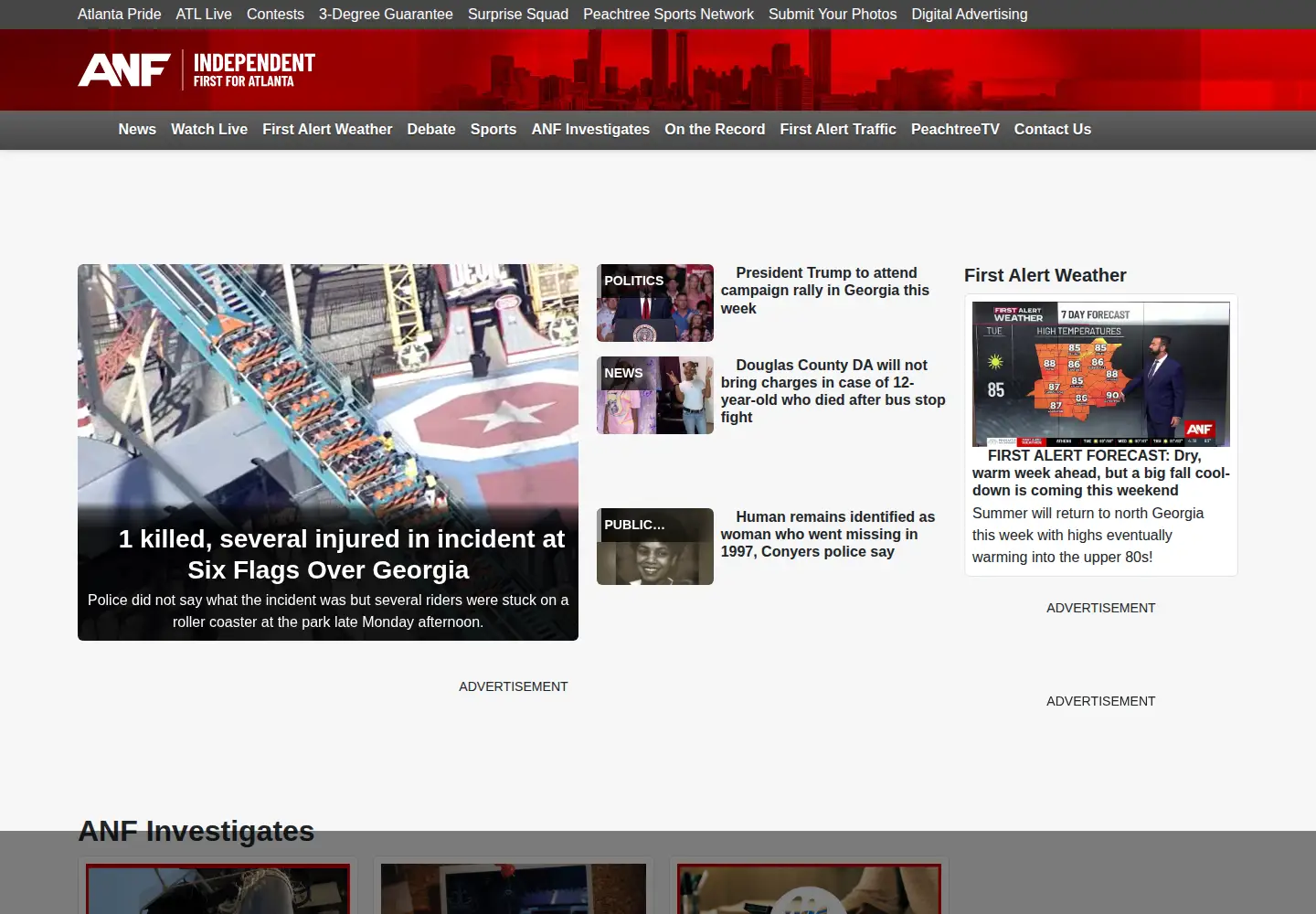The height and width of the screenshot is (914, 1316).
Task: Read First Alert Forecast dry week headline
Action: [x=1101, y=473]
